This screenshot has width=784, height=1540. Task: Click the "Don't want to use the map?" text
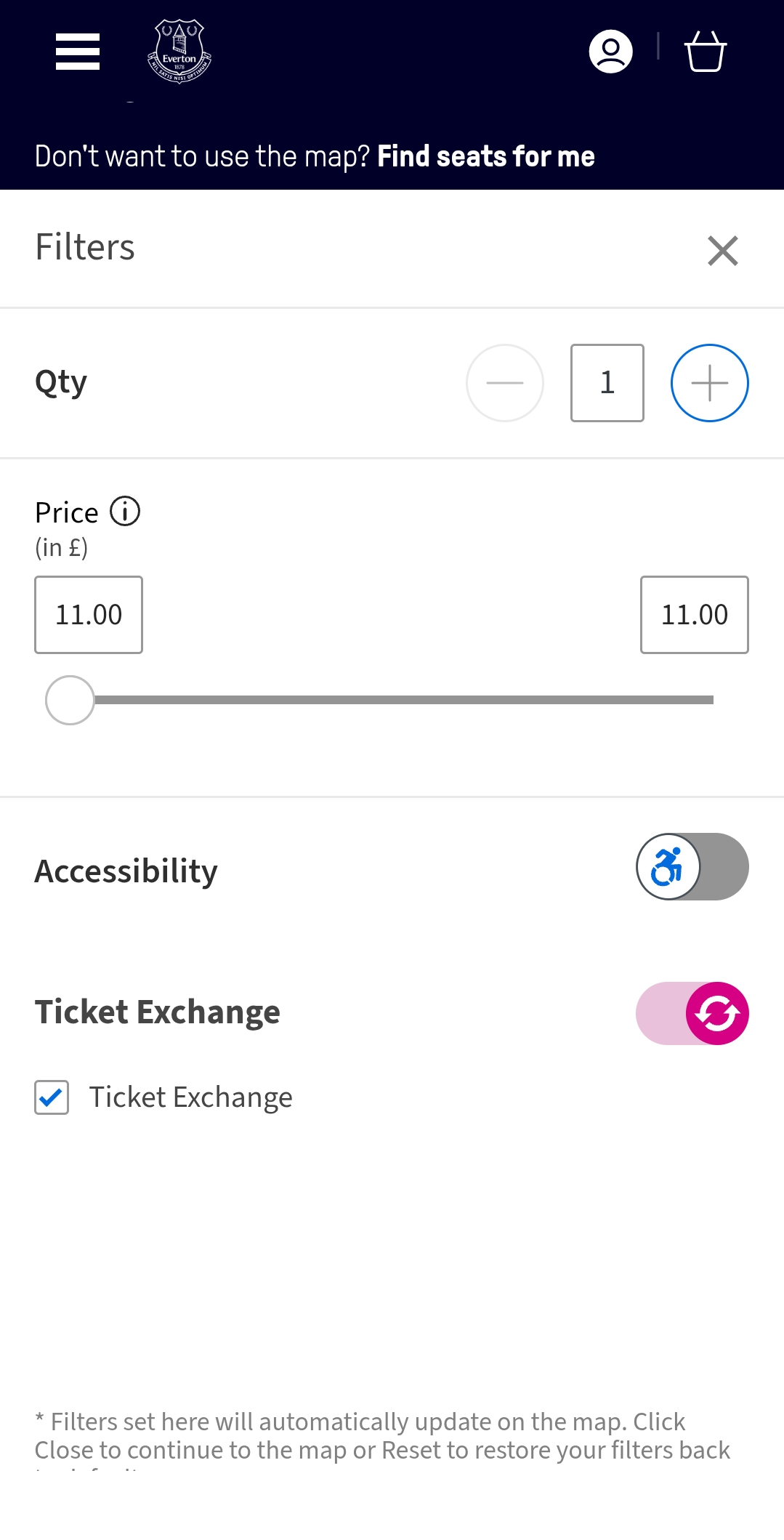pyautogui.click(x=202, y=156)
